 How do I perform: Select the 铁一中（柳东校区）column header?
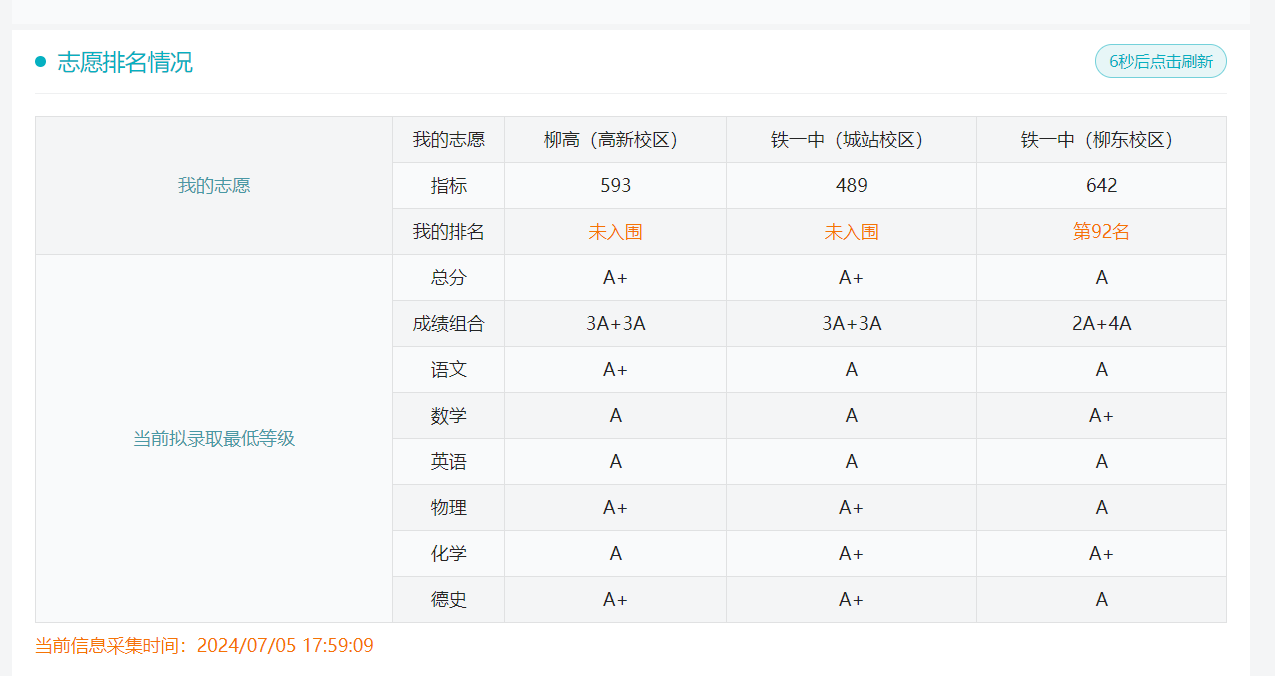(1101, 140)
